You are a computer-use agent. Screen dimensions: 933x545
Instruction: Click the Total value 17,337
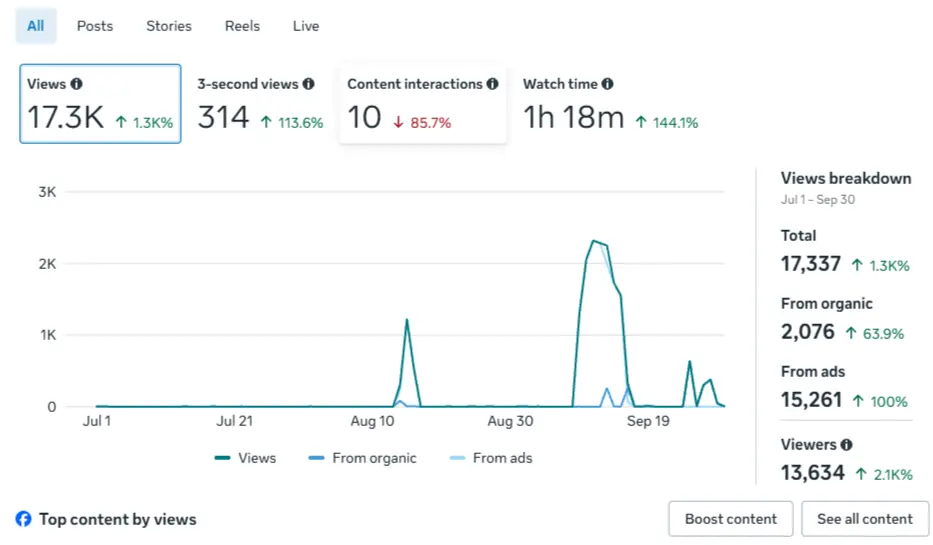tap(810, 264)
